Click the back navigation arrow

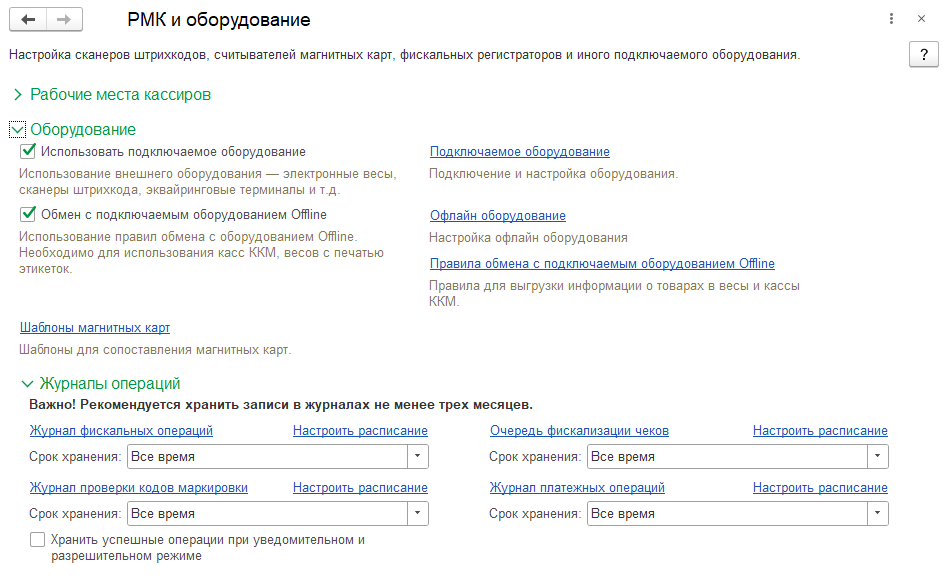point(28,20)
